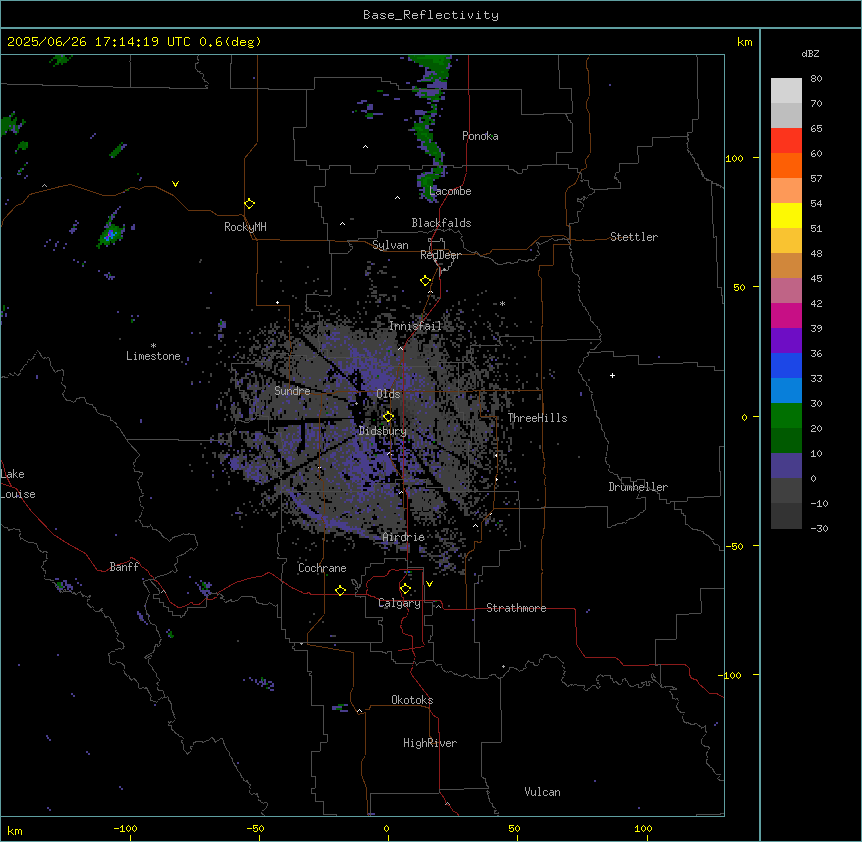This screenshot has width=862, height=842.
Task: Click the Calgary city label
Action: [400, 603]
